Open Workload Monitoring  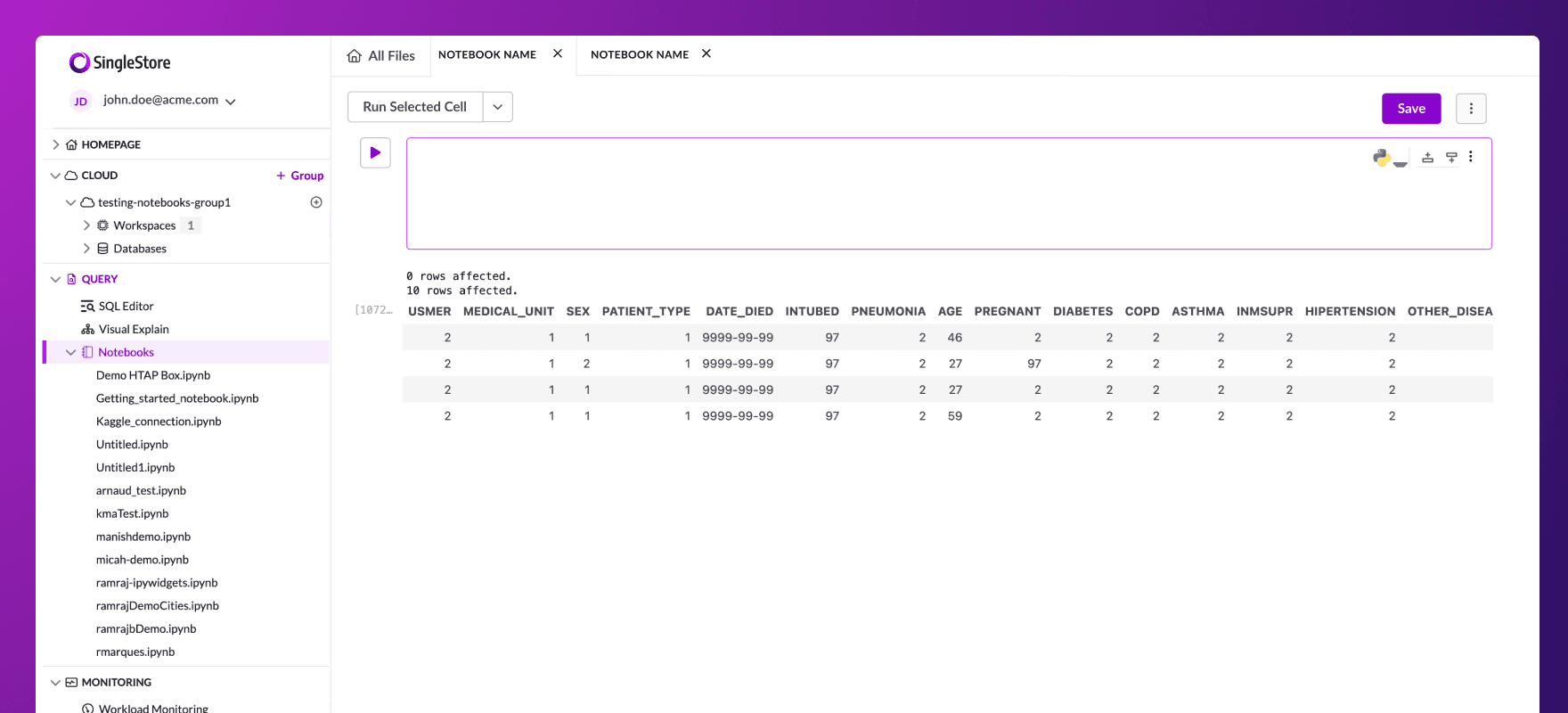point(153,709)
